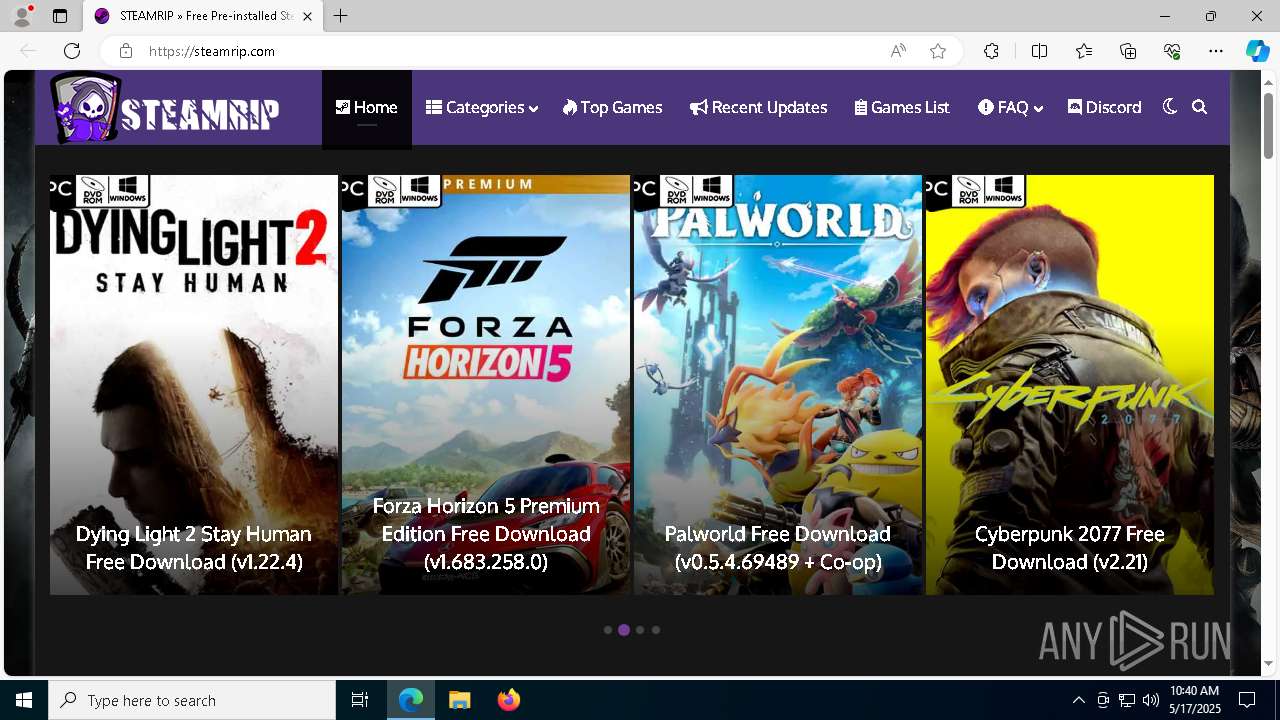This screenshot has width=1280, height=720.
Task: Open Favorites list icon
Action: click(x=1084, y=51)
